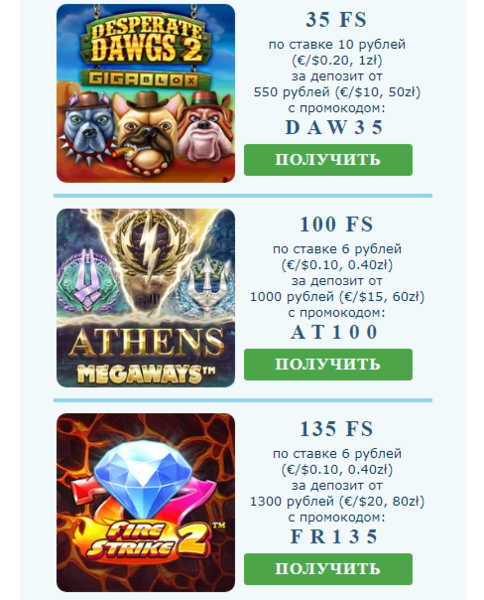
Task: Open the Desperate Dawgs 2 game thumbnail
Action: pos(146,93)
